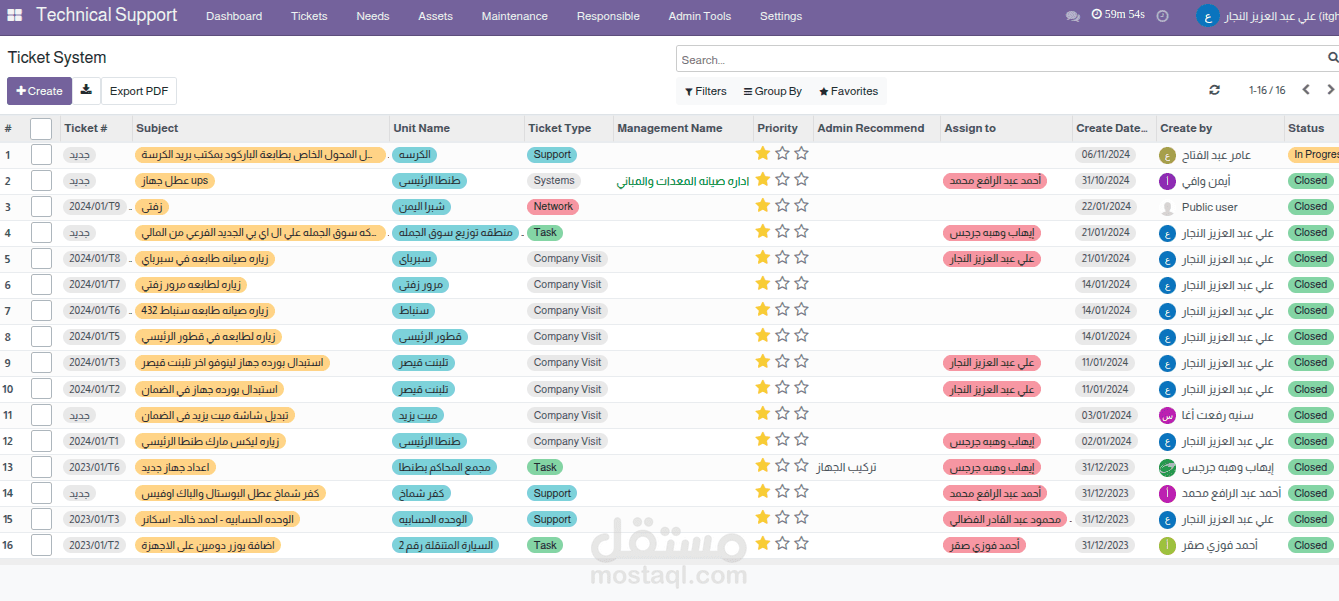Check the row 3 checkbox
This screenshot has width=1339, height=601.
41,206
